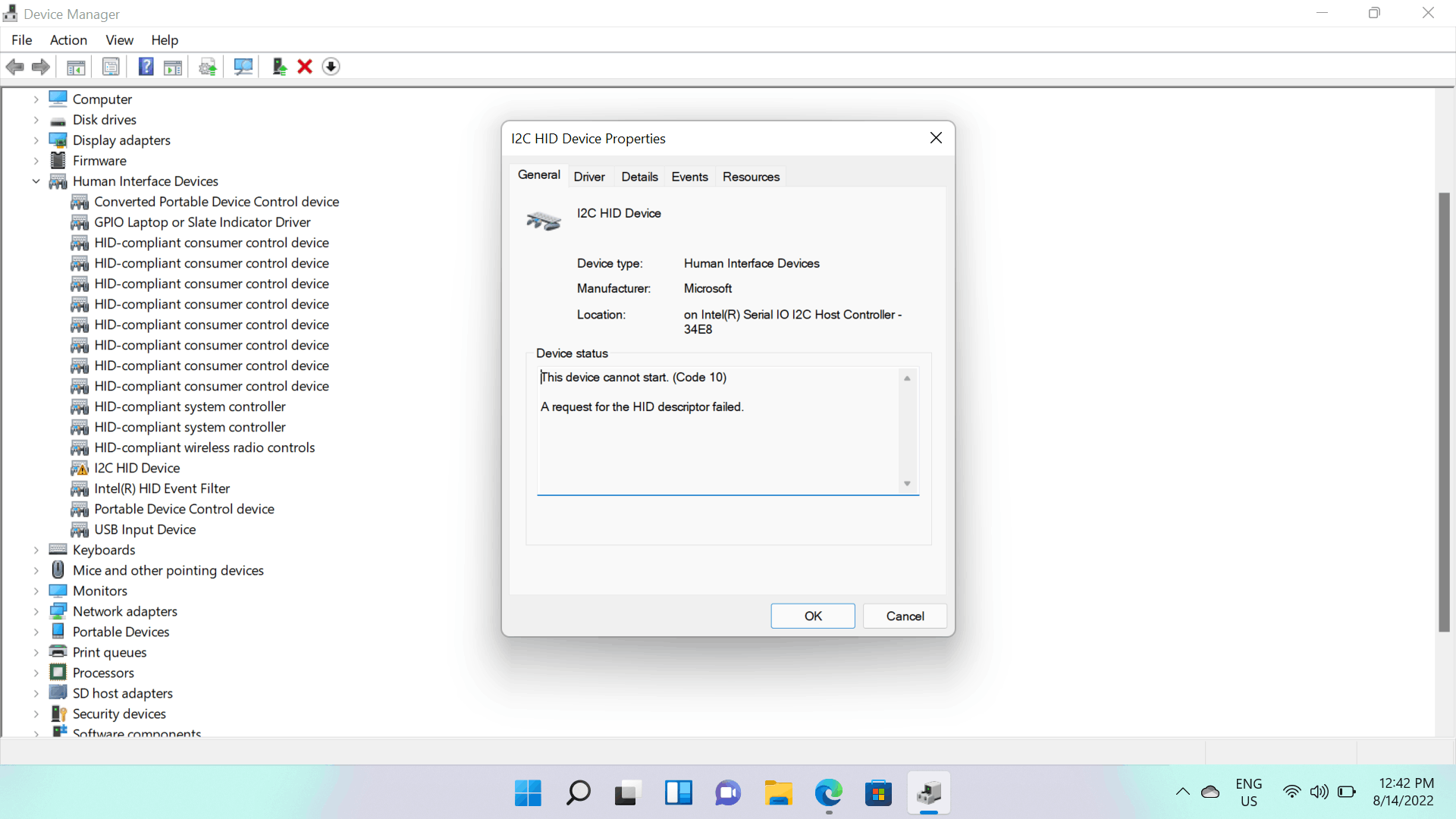Open the Help menu

(x=165, y=40)
